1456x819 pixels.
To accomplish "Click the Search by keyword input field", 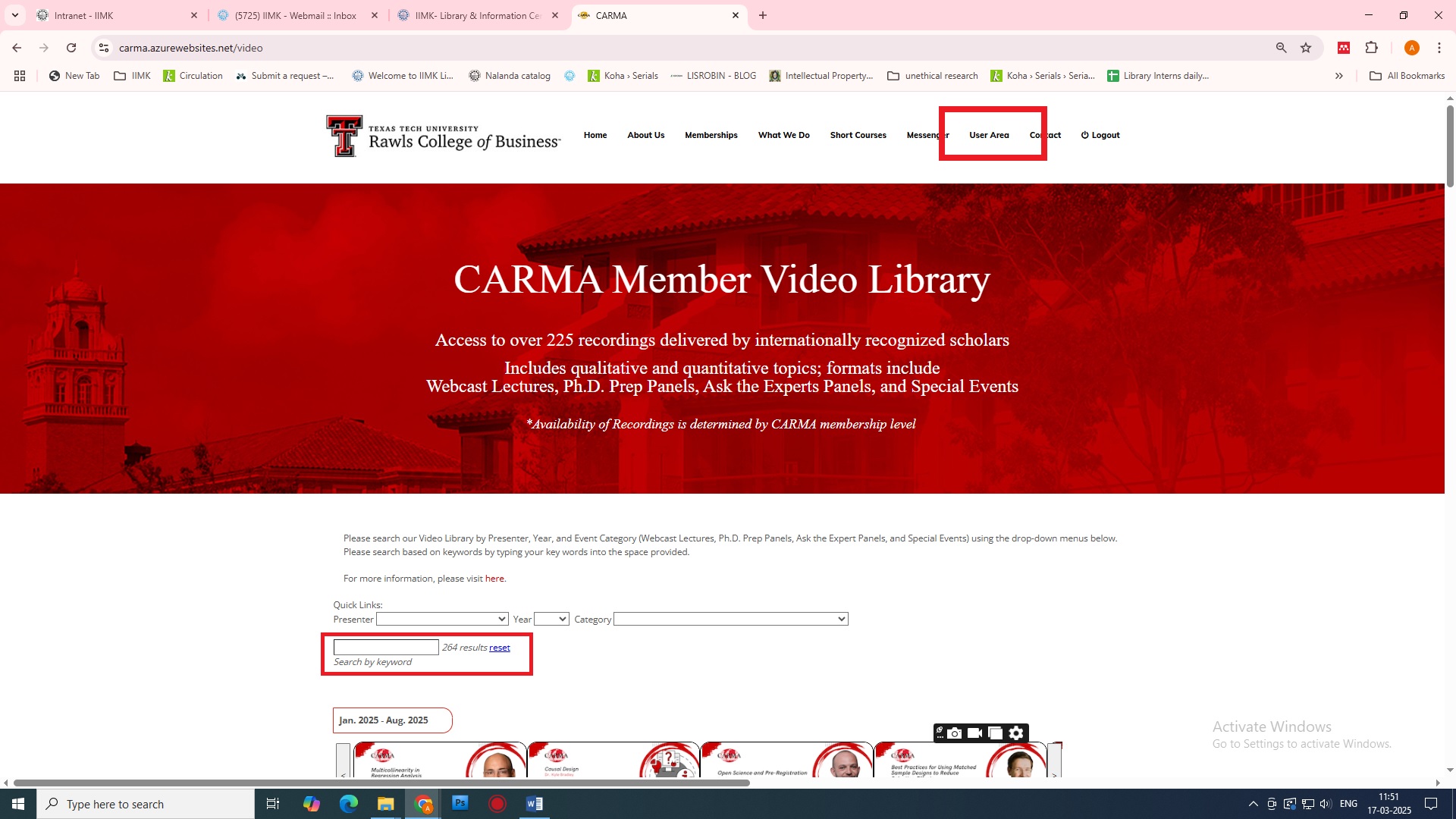I will coord(386,648).
